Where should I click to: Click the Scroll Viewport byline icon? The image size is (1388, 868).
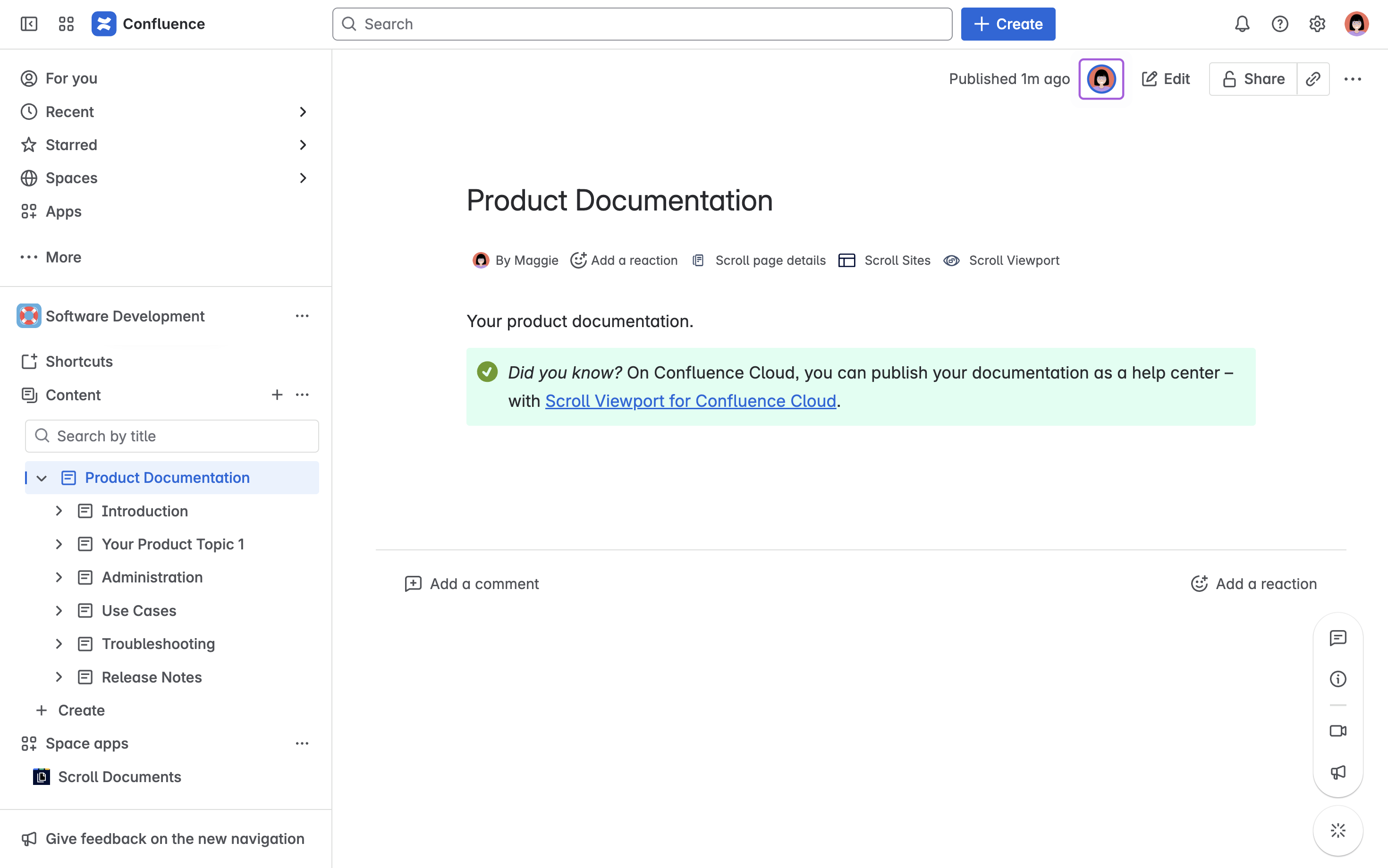point(952,260)
